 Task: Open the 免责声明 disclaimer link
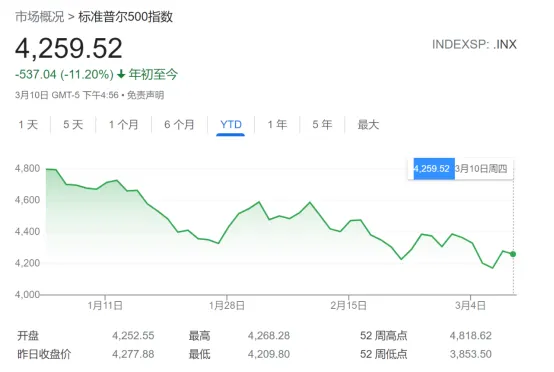145,95
